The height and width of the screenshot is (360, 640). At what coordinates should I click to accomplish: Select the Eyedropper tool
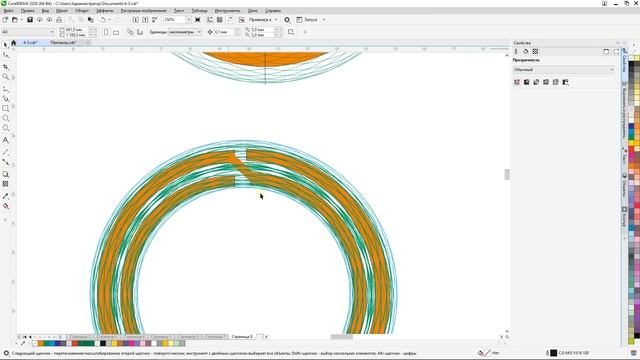5,196
